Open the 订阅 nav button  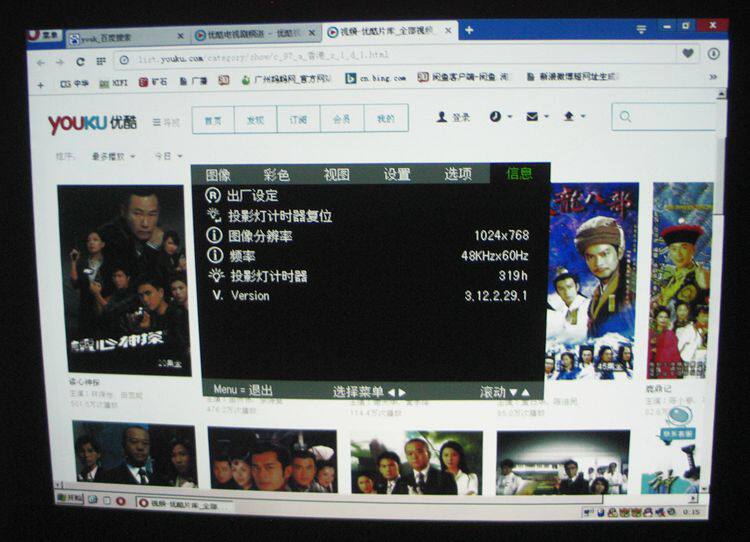(x=298, y=119)
